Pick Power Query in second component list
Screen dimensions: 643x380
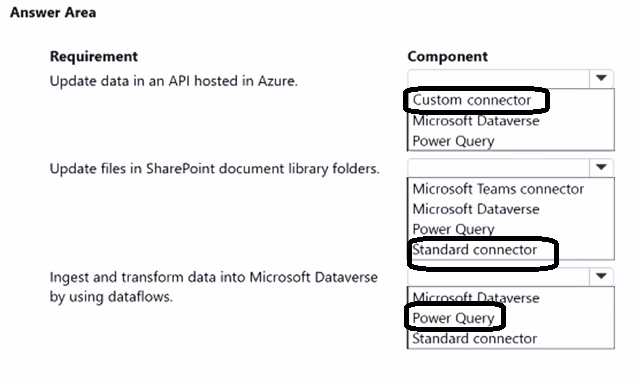[453, 229]
